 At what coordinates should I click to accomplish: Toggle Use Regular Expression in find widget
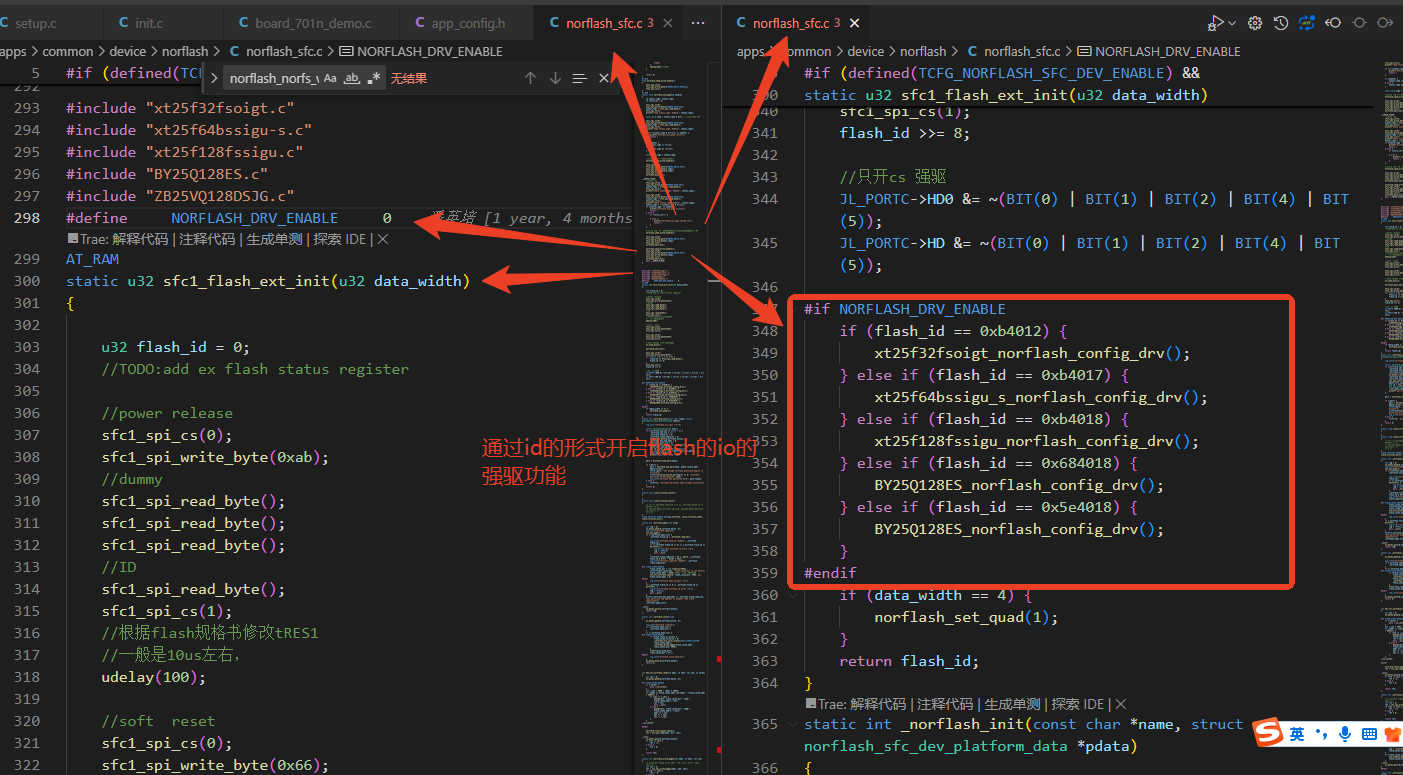pyautogui.click(x=373, y=78)
